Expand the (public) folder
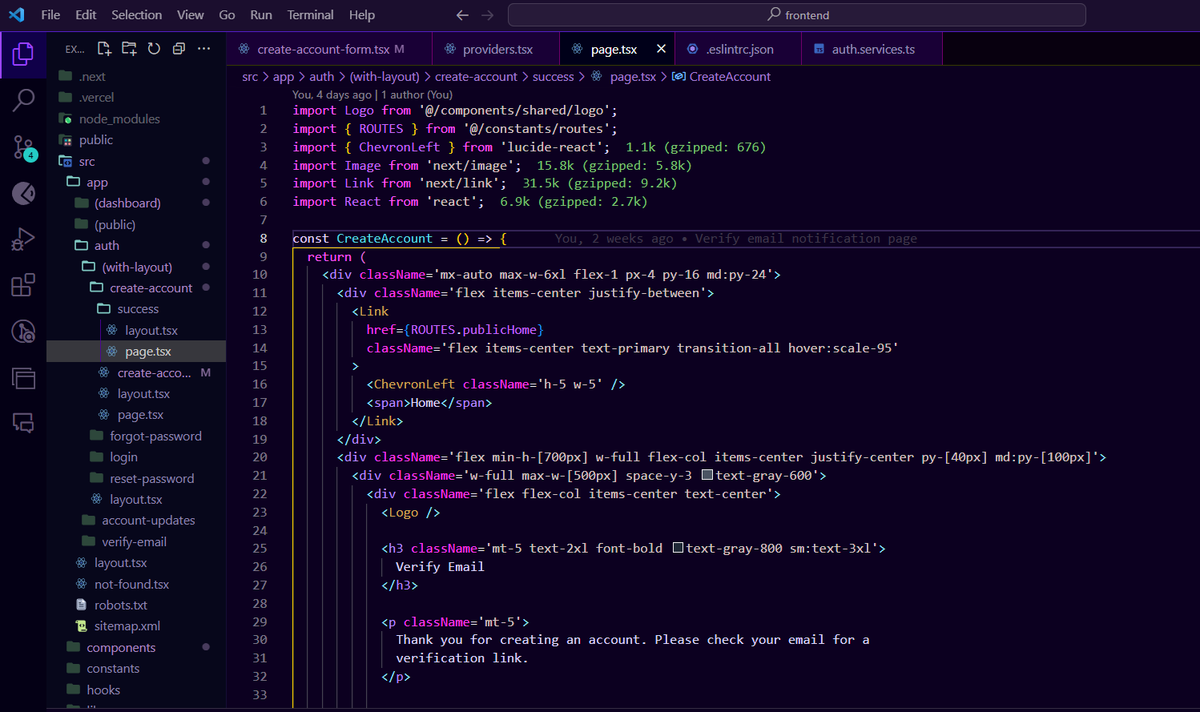The image size is (1200, 712). (136, 224)
